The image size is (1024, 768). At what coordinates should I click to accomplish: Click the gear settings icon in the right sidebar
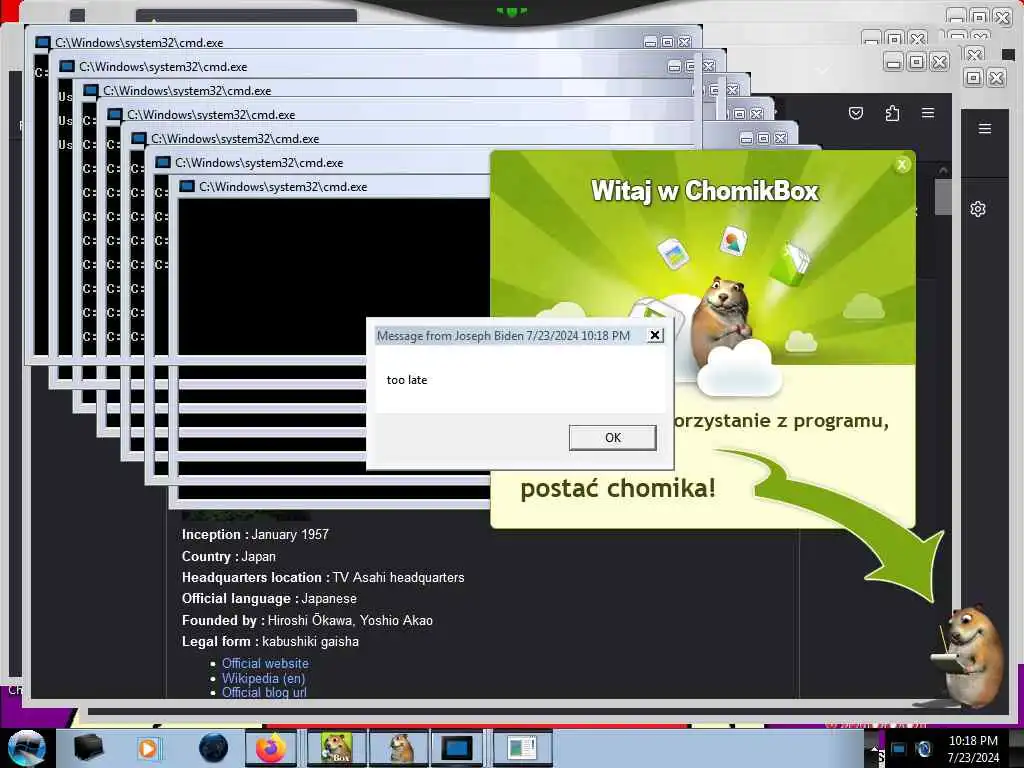pyautogui.click(x=978, y=209)
